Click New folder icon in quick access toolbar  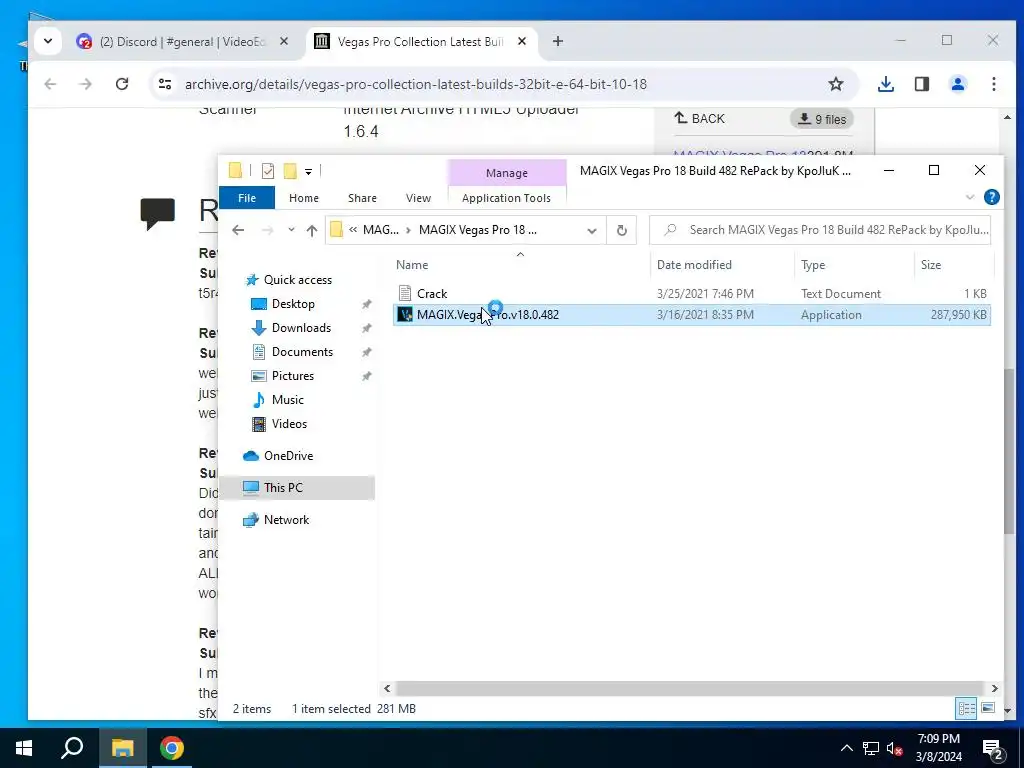[x=290, y=171]
